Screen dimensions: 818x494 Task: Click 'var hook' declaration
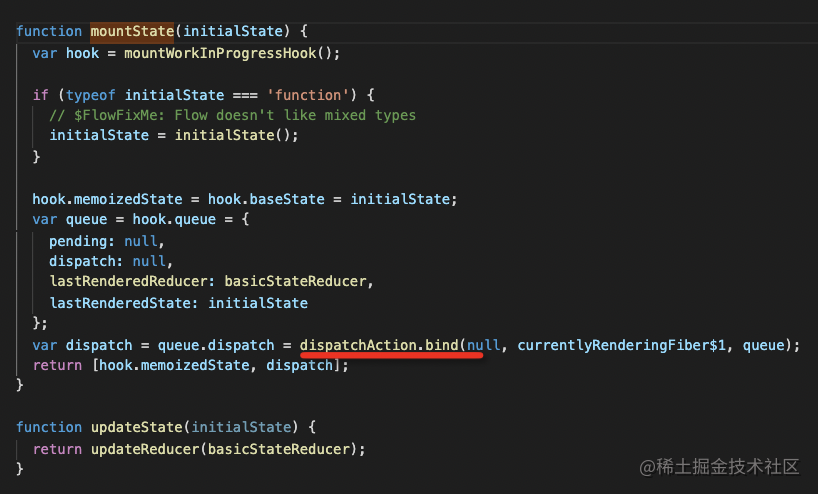[x=66, y=53]
